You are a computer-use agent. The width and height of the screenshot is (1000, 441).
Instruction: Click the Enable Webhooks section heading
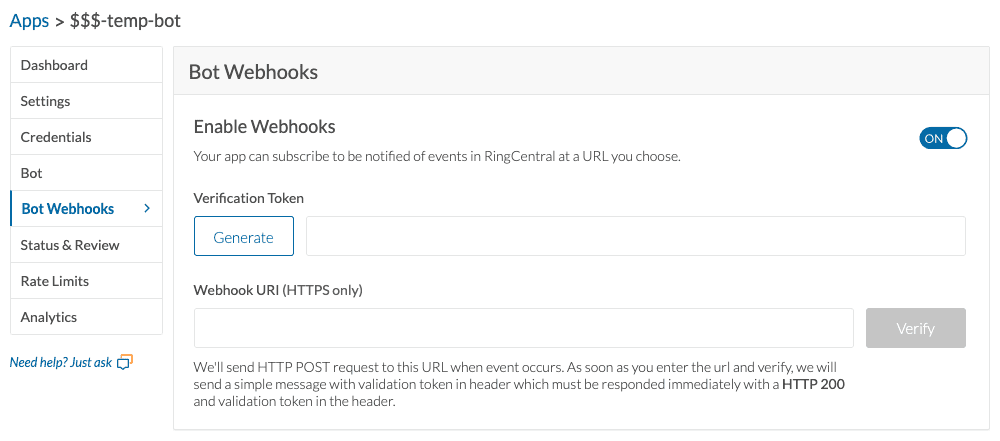[264, 127]
